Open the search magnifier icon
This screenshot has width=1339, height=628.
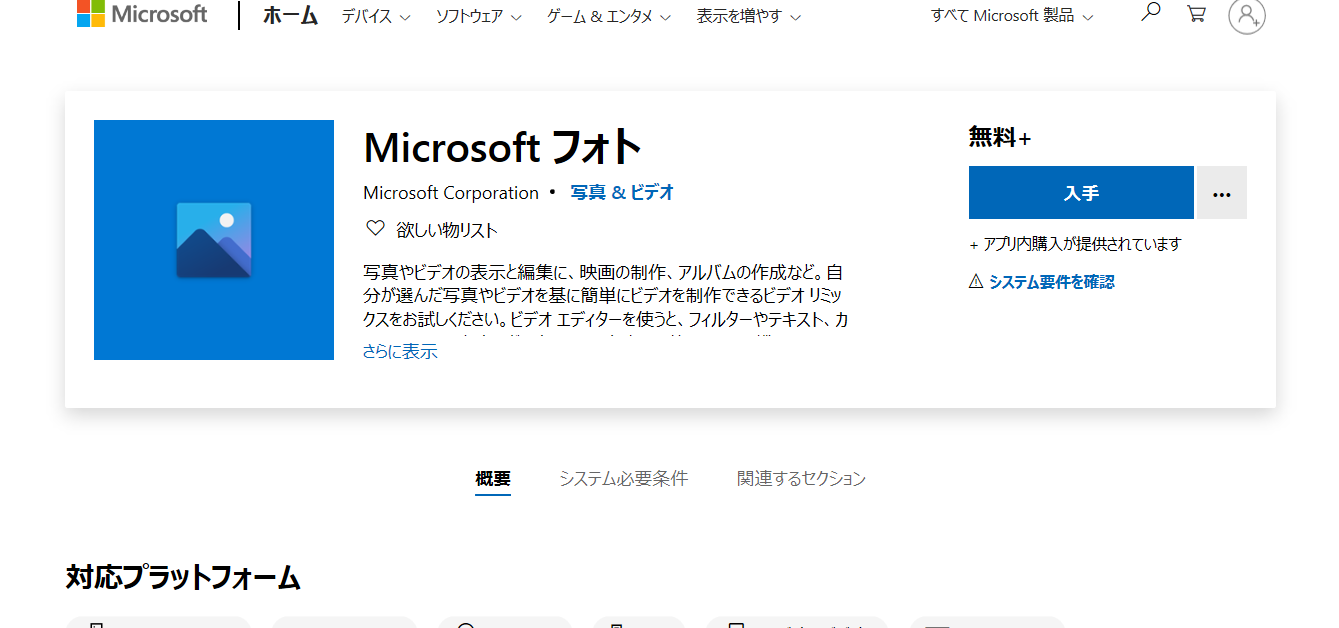click(1150, 13)
